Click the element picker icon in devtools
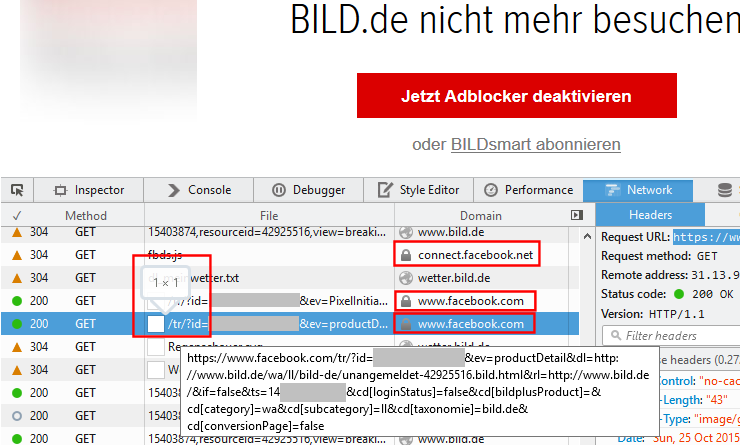Image resolution: width=740 pixels, height=445 pixels. (x=17, y=190)
